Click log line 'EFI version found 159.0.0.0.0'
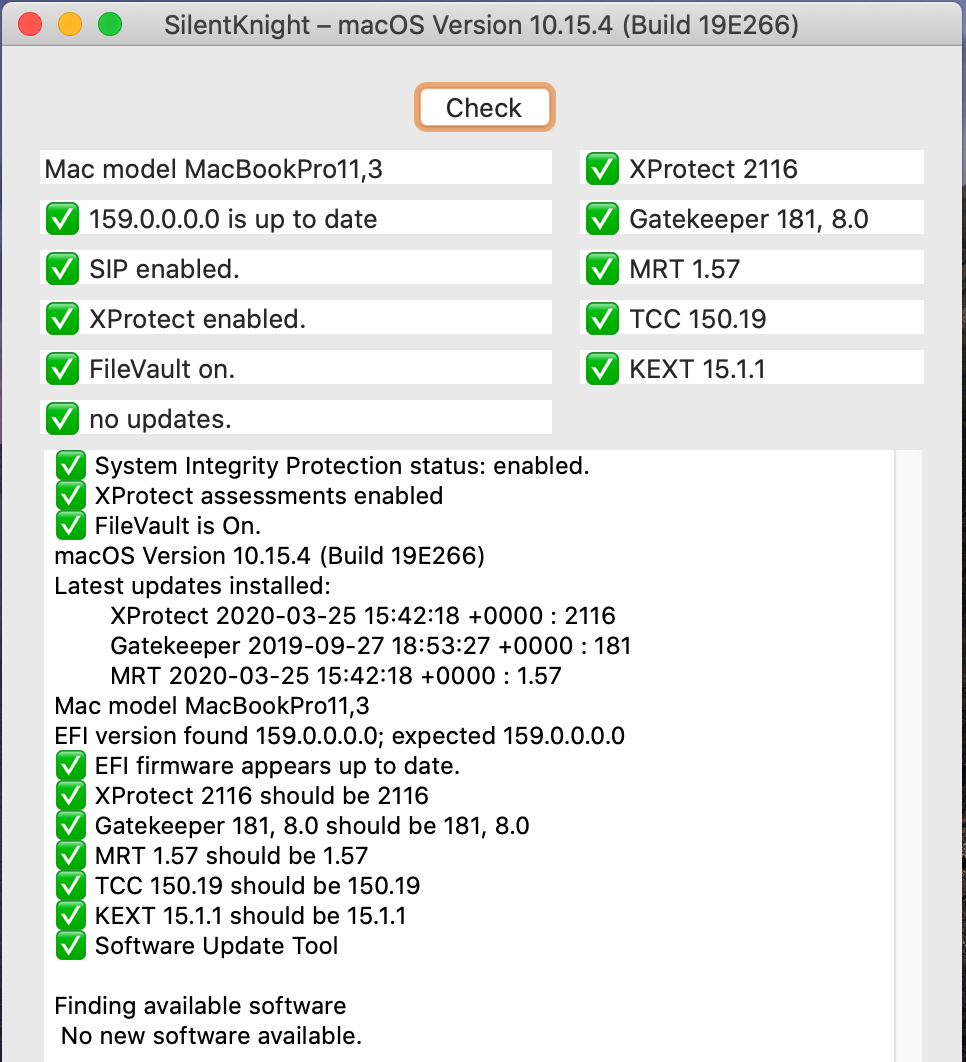This screenshot has height=1062, width=966. (339, 736)
